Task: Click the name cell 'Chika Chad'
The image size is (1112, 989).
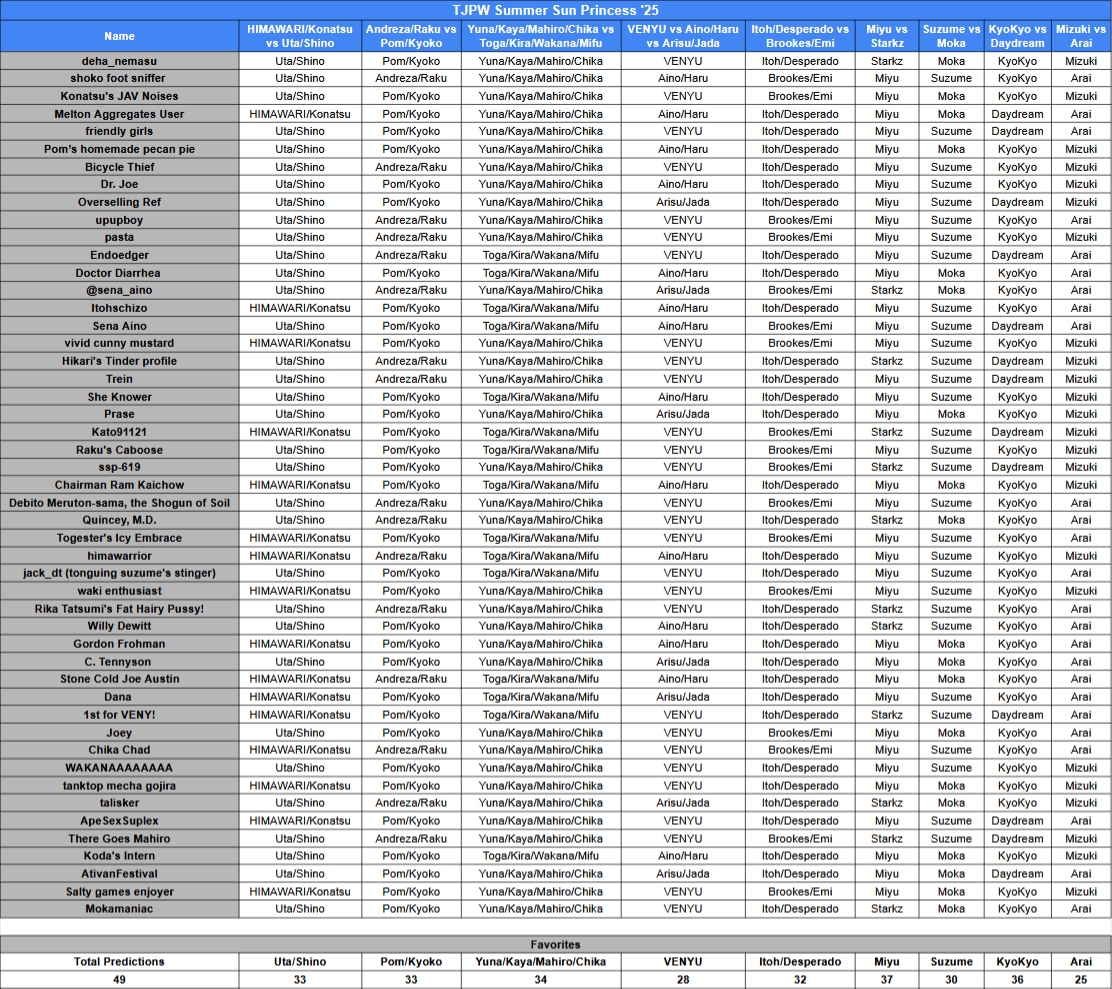Action: [119, 749]
